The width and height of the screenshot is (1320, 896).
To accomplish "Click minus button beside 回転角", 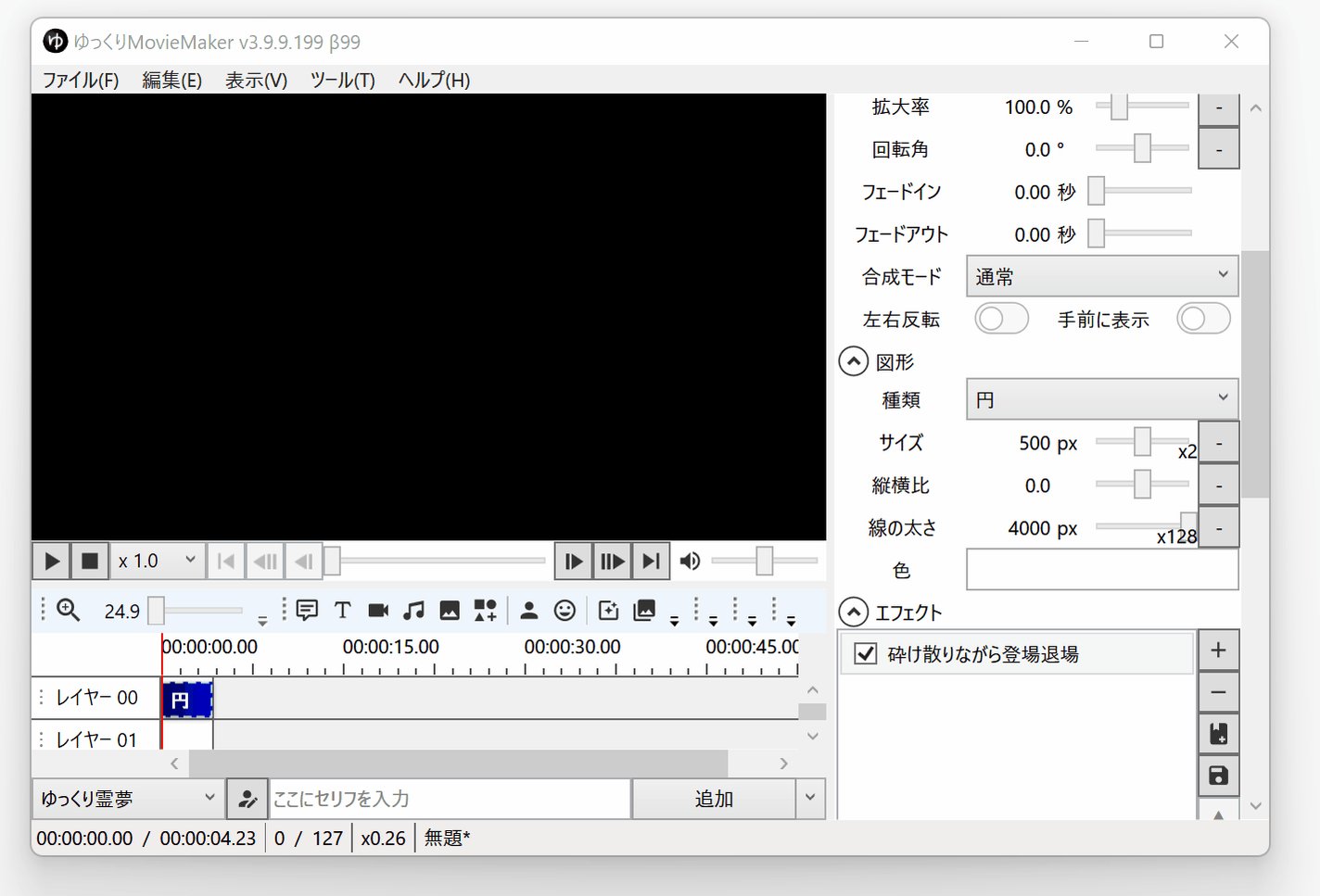I will coord(1218,148).
